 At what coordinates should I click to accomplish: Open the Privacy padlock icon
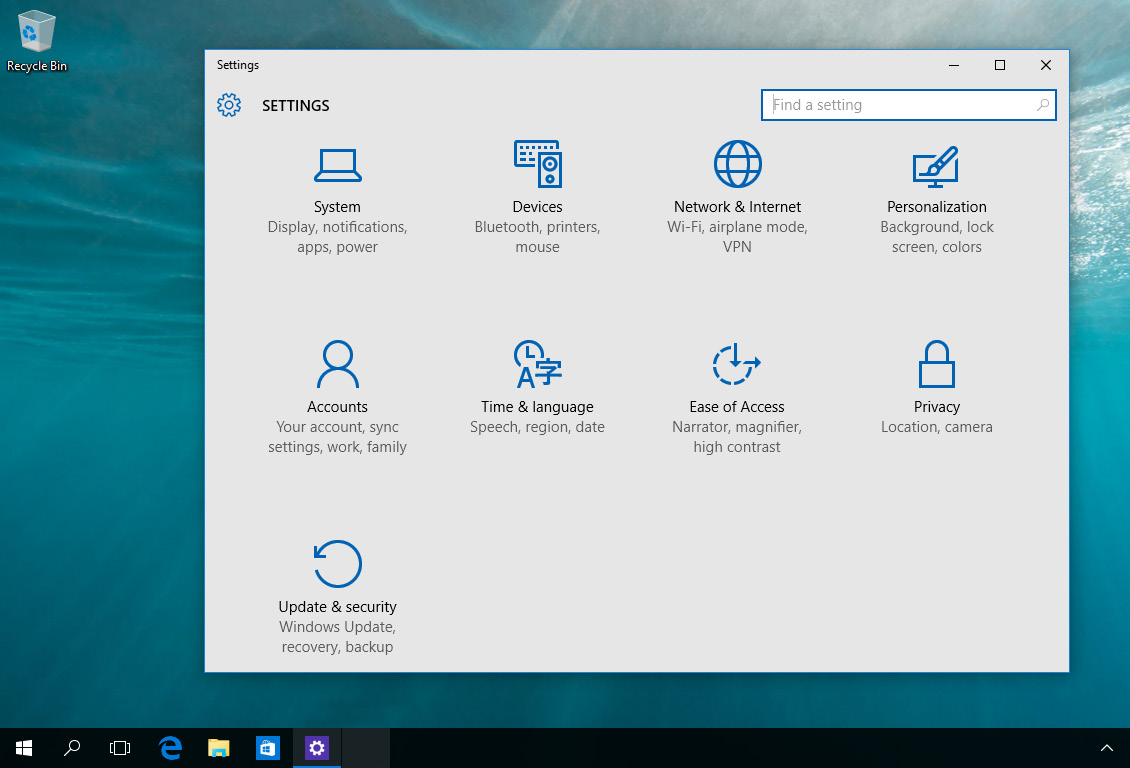[936, 364]
